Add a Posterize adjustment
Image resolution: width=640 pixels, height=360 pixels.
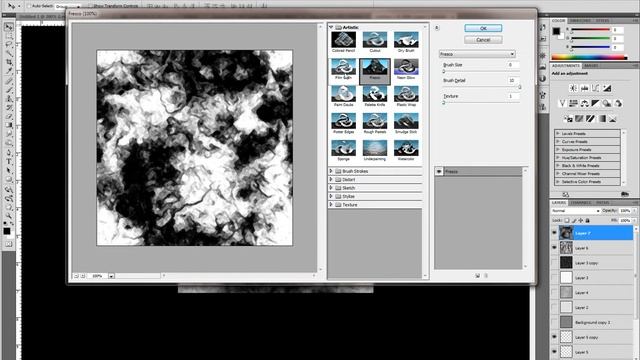tap(579, 119)
